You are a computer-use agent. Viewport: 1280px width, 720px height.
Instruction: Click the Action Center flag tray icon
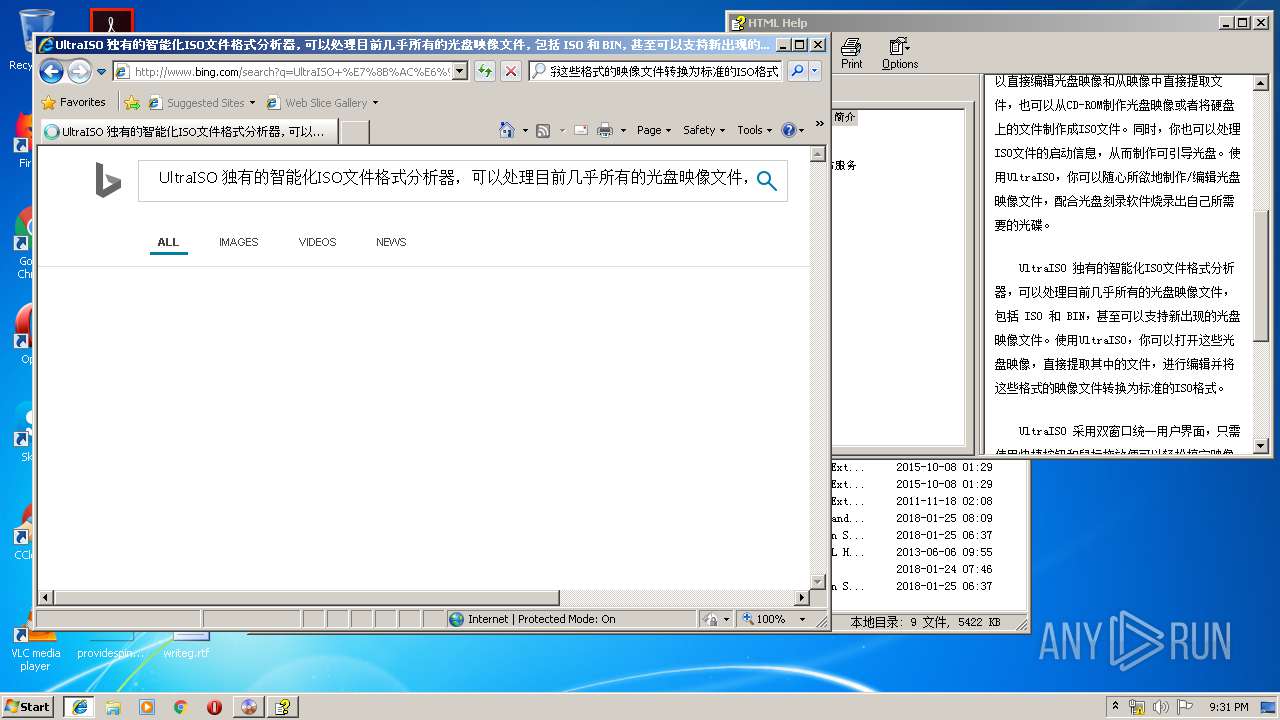(1184, 707)
